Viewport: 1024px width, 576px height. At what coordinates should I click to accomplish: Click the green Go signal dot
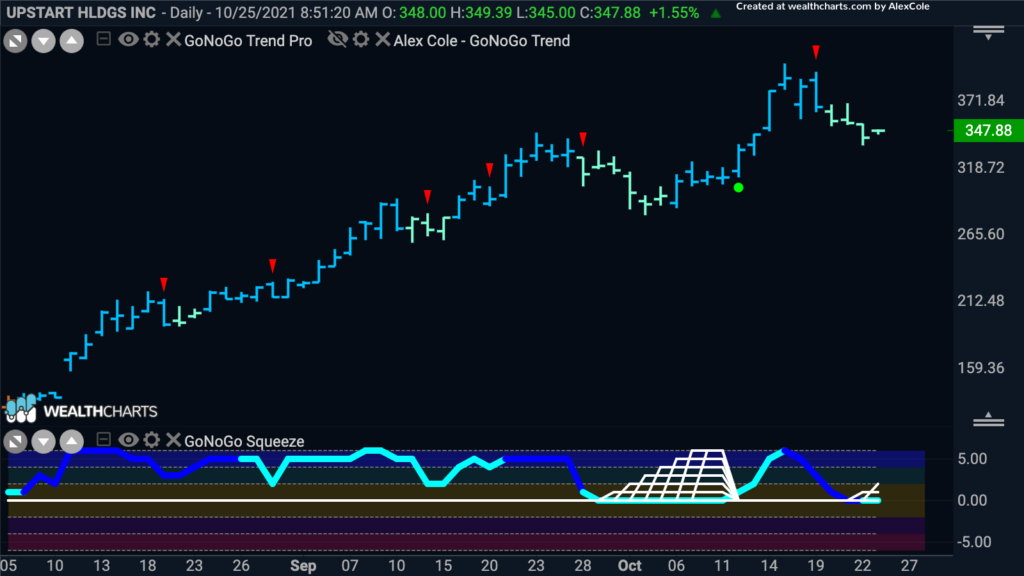(x=739, y=188)
